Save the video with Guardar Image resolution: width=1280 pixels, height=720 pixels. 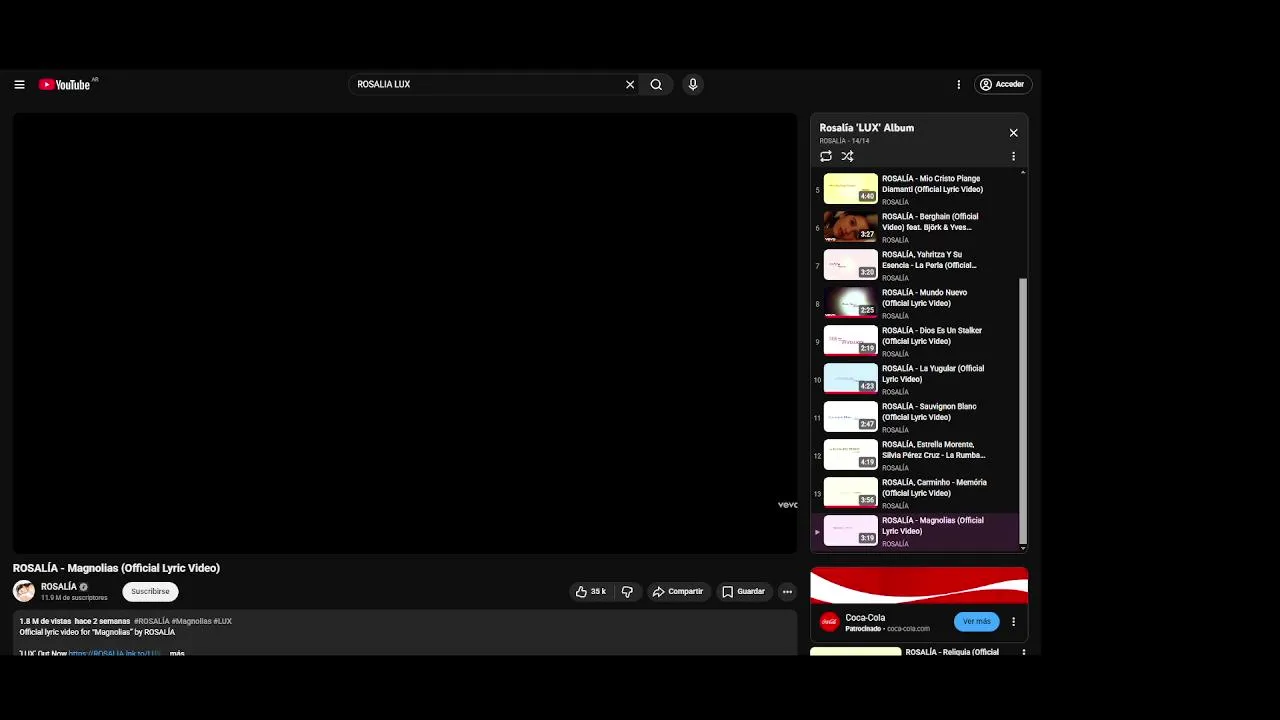[x=744, y=592]
